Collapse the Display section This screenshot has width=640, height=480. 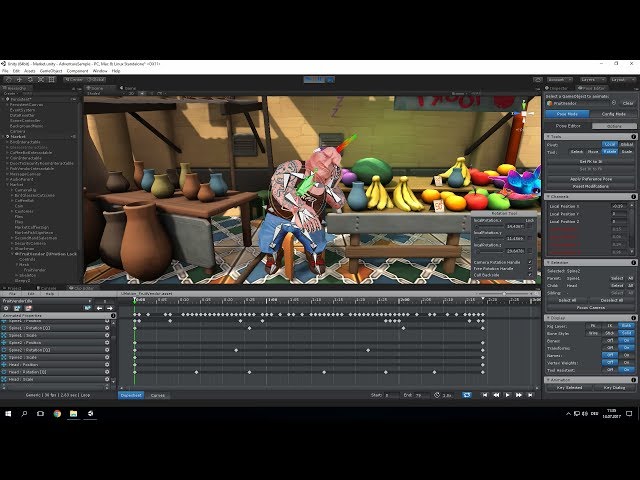click(548, 318)
